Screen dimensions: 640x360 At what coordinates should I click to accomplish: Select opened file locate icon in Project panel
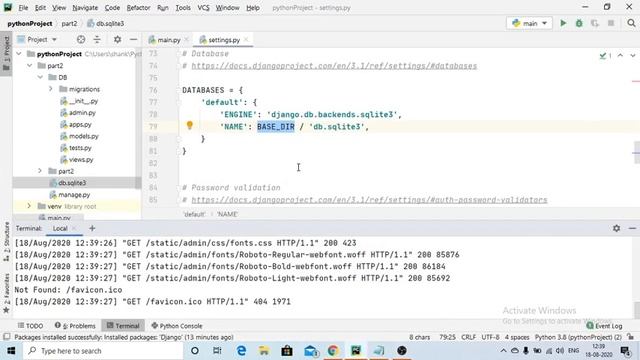pyautogui.click(x=81, y=40)
